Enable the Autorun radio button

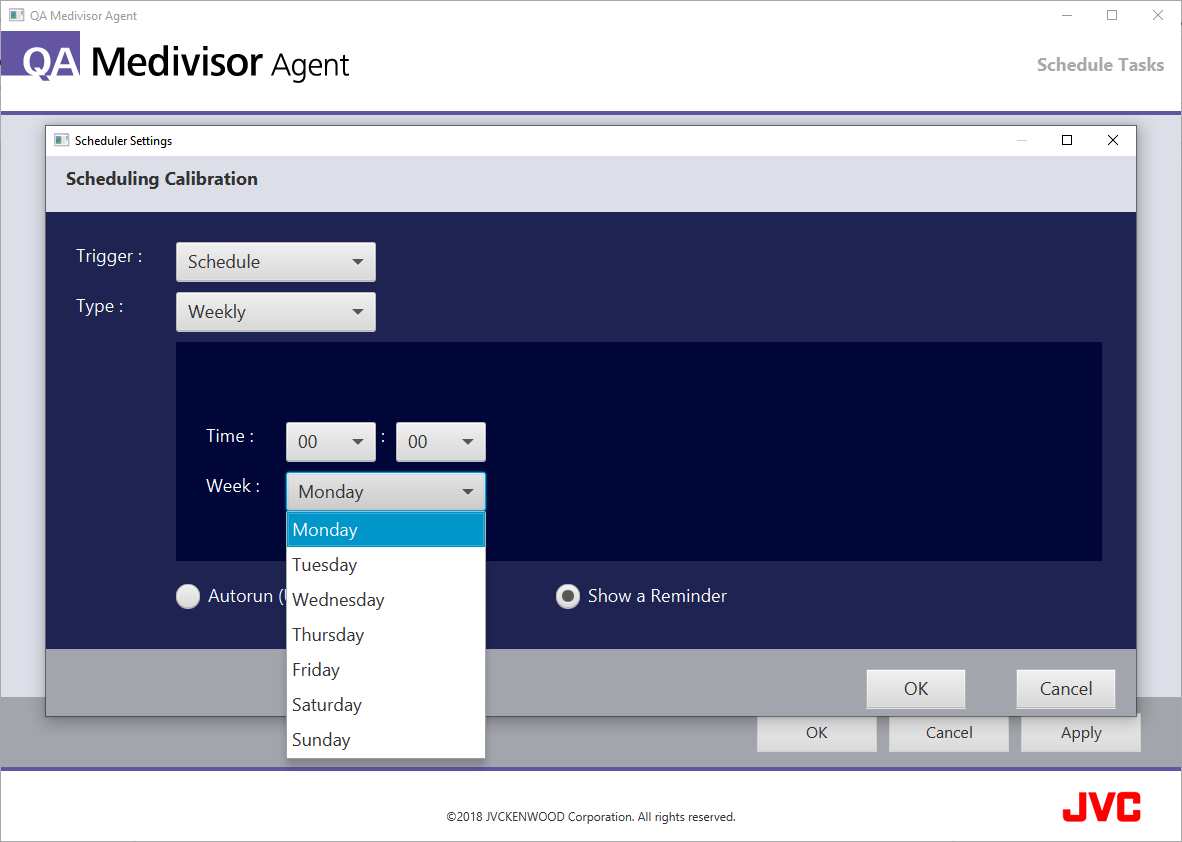click(x=188, y=596)
